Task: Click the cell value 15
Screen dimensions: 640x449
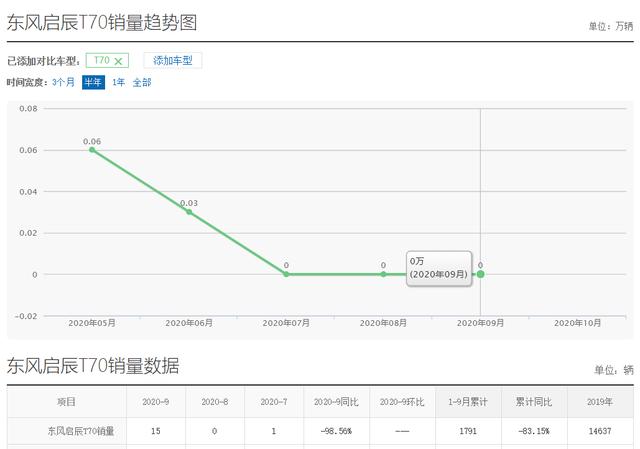Action: pos(156,431)
